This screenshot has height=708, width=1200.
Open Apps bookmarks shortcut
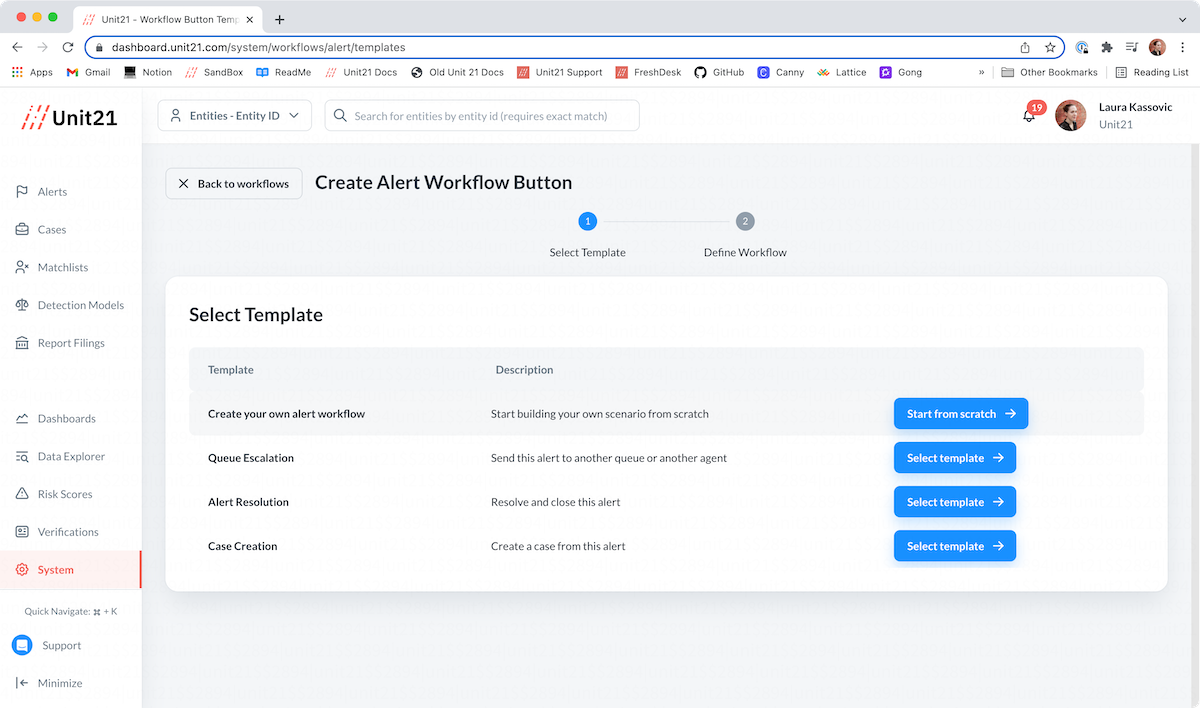pos(32,72)
